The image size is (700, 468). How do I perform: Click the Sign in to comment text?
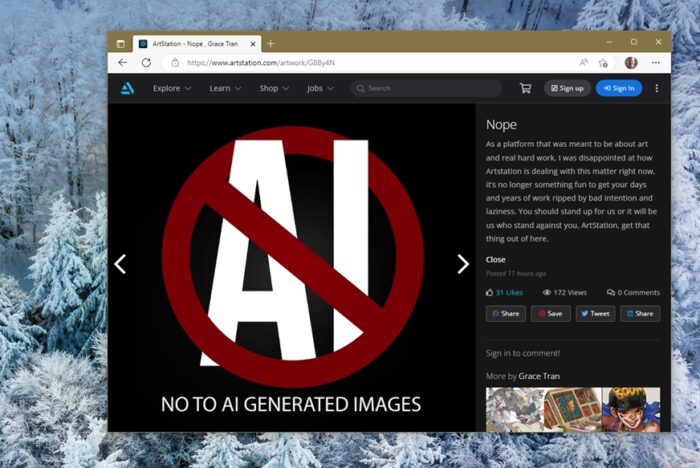(x=523, y=353)
